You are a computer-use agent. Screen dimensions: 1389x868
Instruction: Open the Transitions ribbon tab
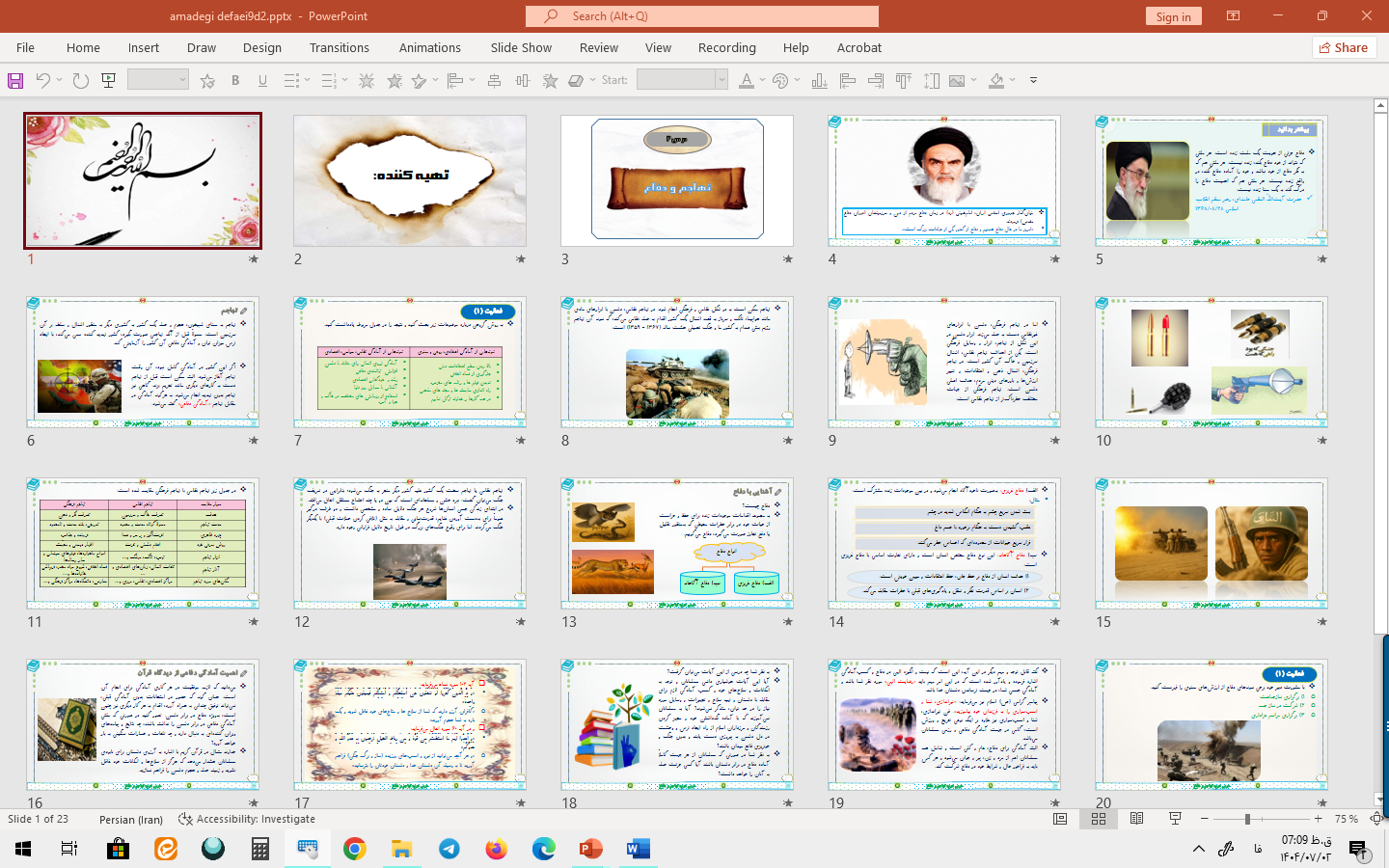tap(339, 47)
